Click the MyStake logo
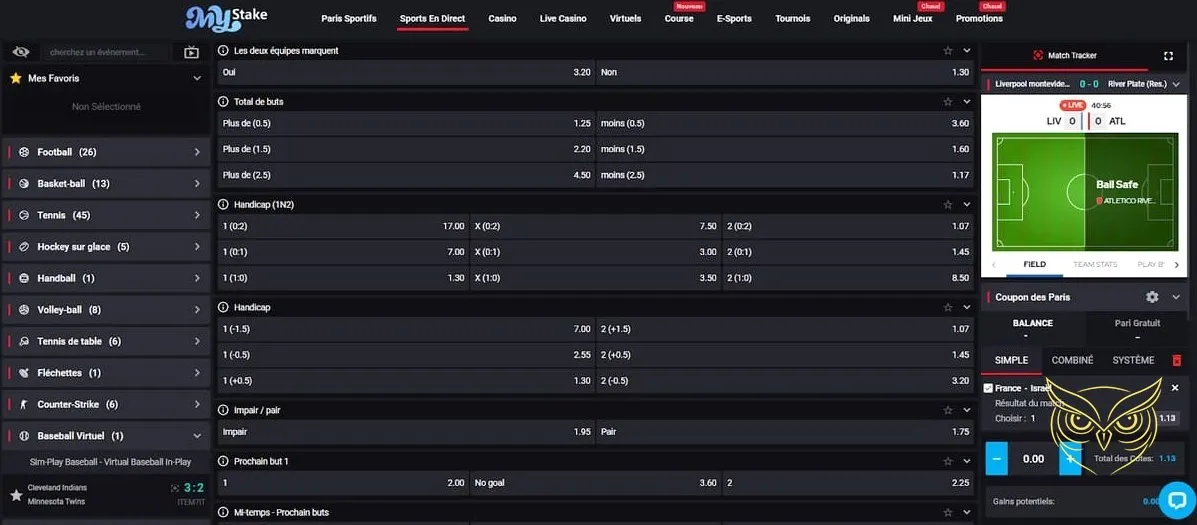The width and height of the screenshot is (1197, 525). [x=227, y=18]
